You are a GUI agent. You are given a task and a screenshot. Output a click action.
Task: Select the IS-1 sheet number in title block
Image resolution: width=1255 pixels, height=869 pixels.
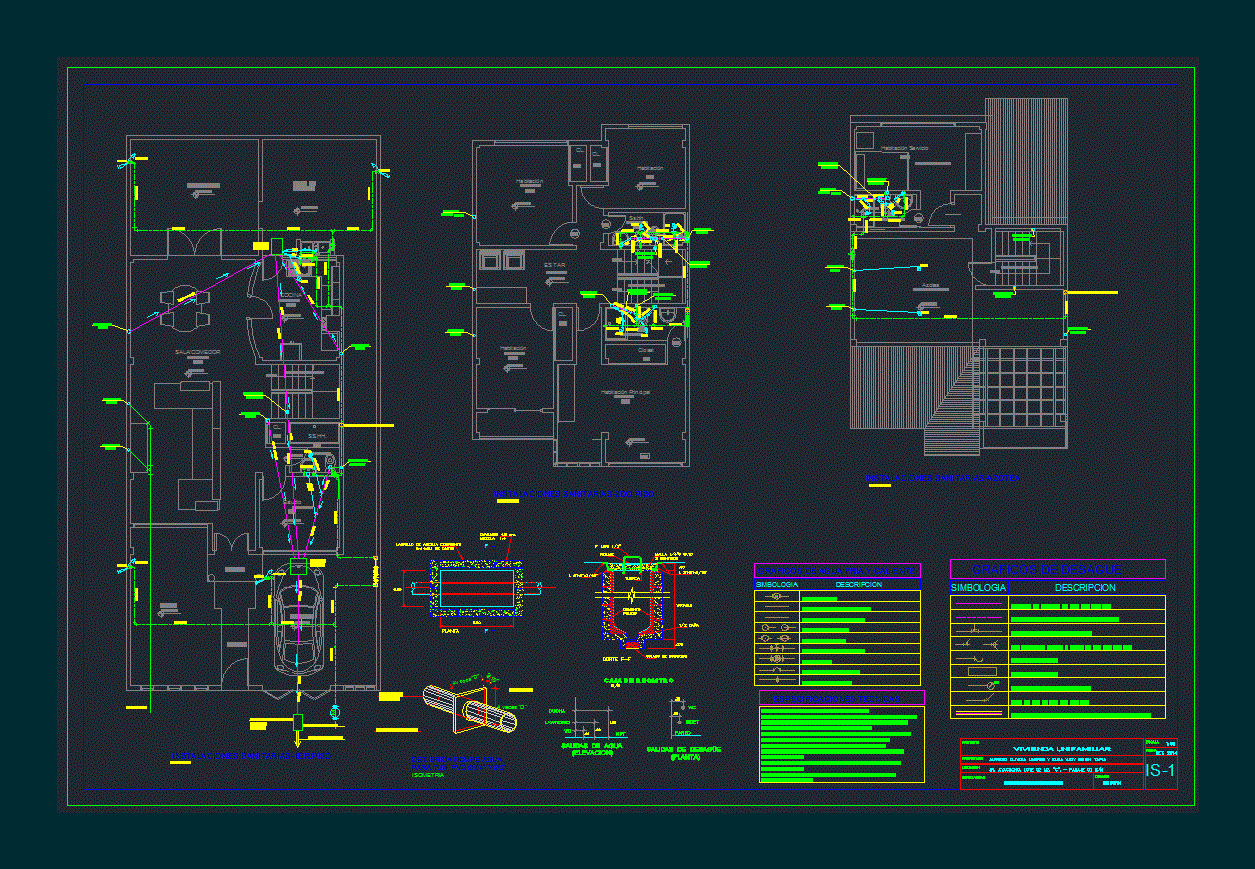pos(1160,770)
